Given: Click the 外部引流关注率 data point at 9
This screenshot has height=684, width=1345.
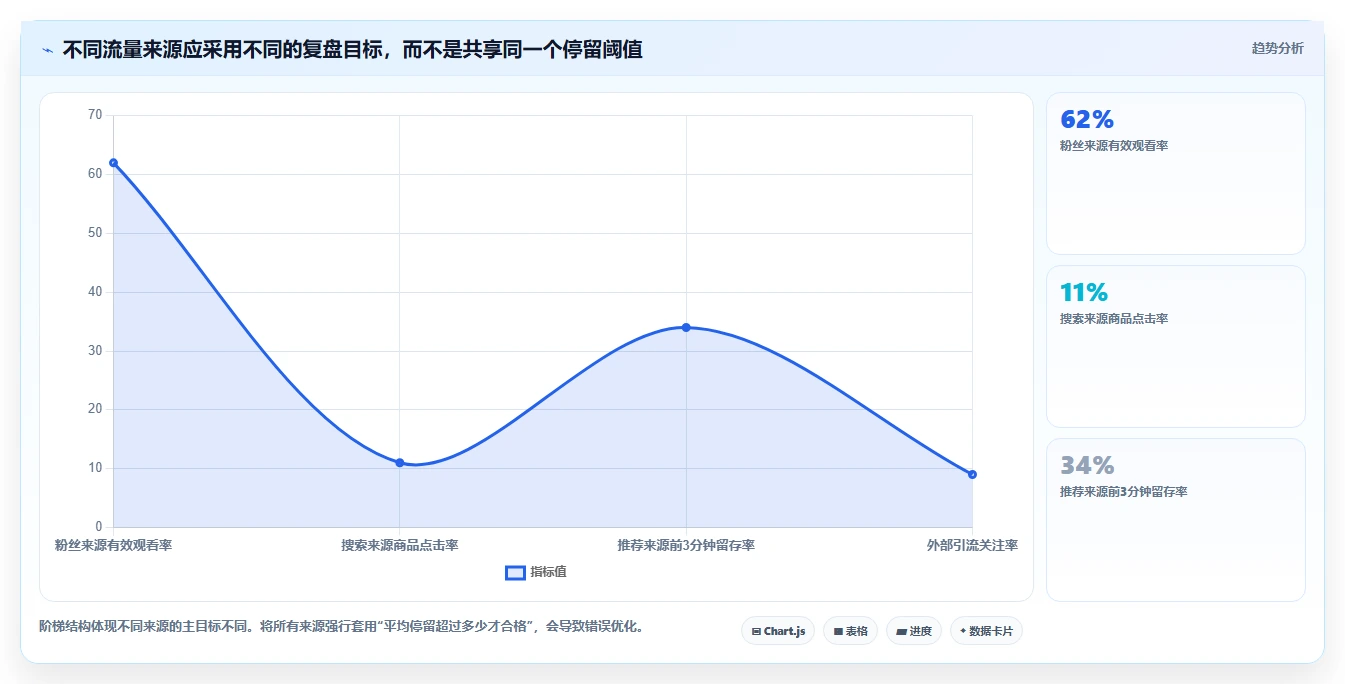Looking at the screenshot, I should [x=972, y=474].
